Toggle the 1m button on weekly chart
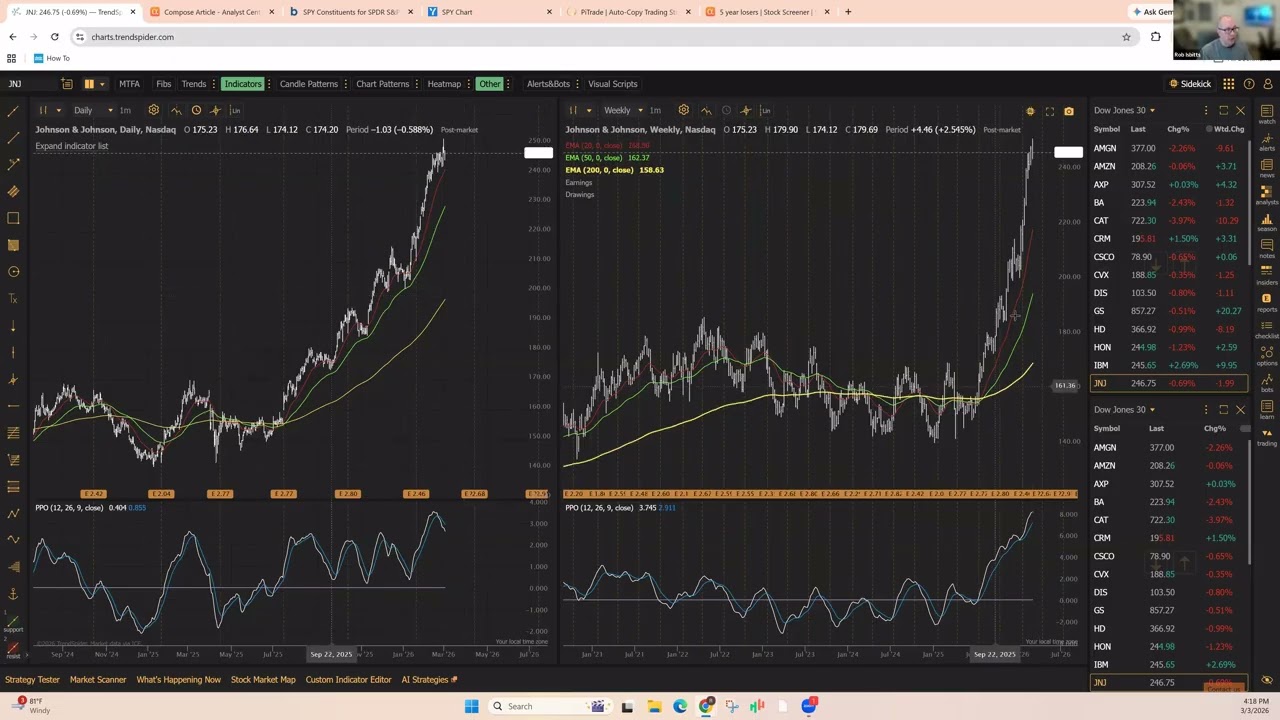The width and height of the screenshot is (1280, 720). [655, 110]
